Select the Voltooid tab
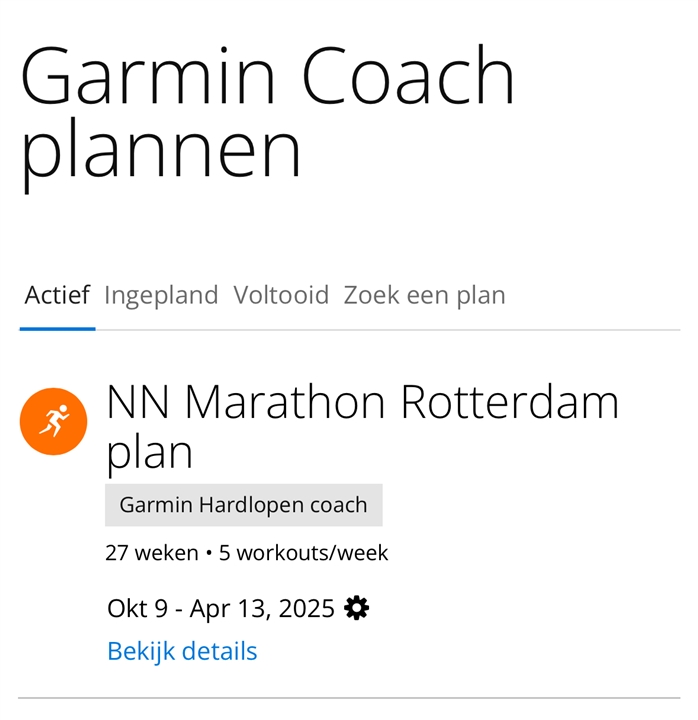The height and width of the screenshot is (720, 698). (281, 295)
